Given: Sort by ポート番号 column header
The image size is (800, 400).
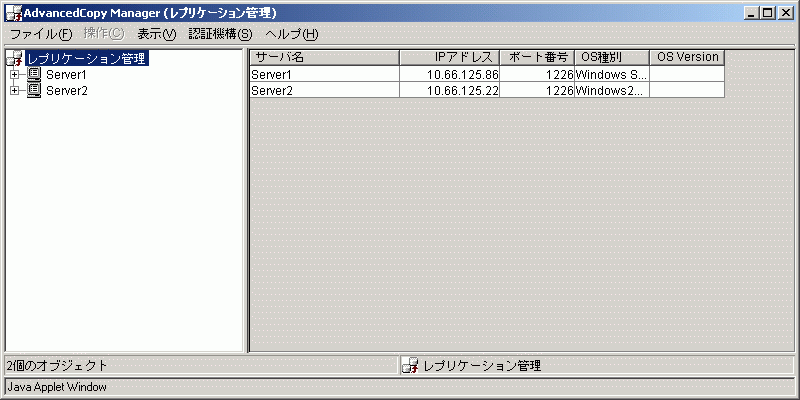Looking at the screenshot, I should [537, 57].
